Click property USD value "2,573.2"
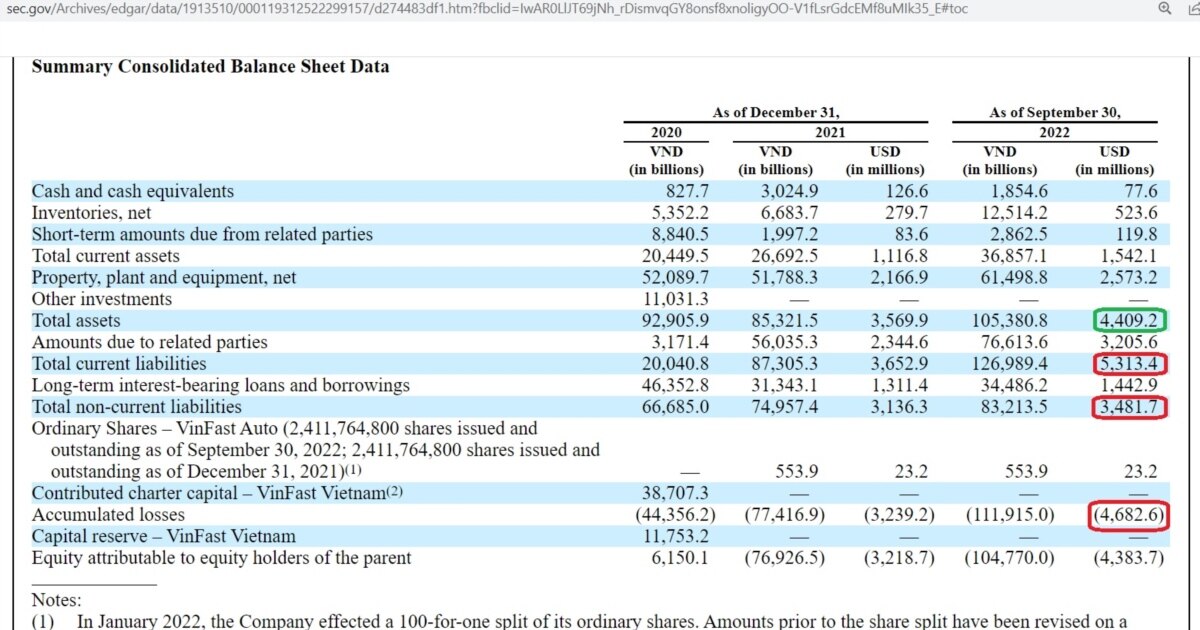The image size is (1200, 630). (x=1128, y=278)
